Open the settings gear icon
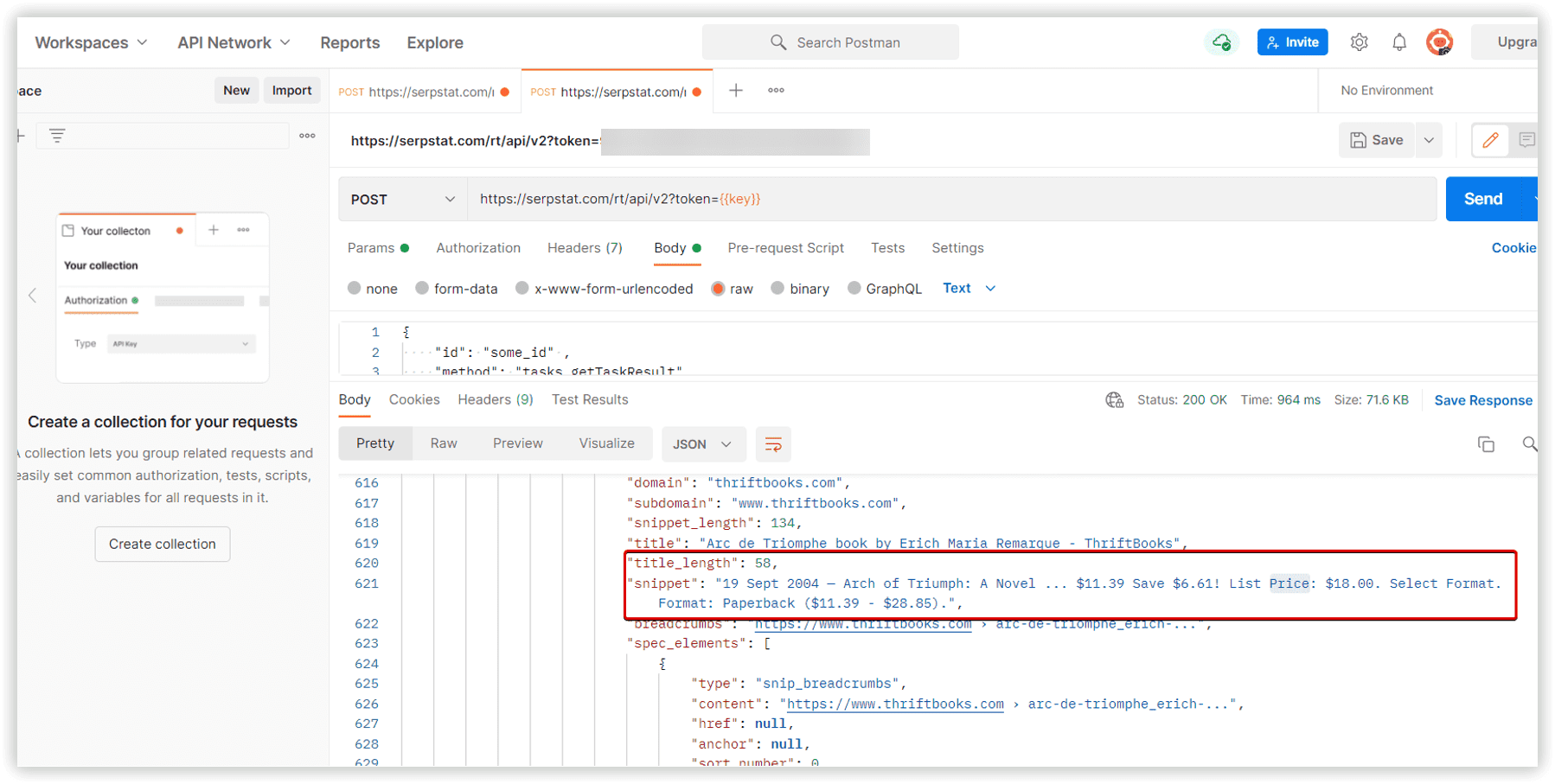Viewport: 1555px width, 784px height. point(1359,42)
